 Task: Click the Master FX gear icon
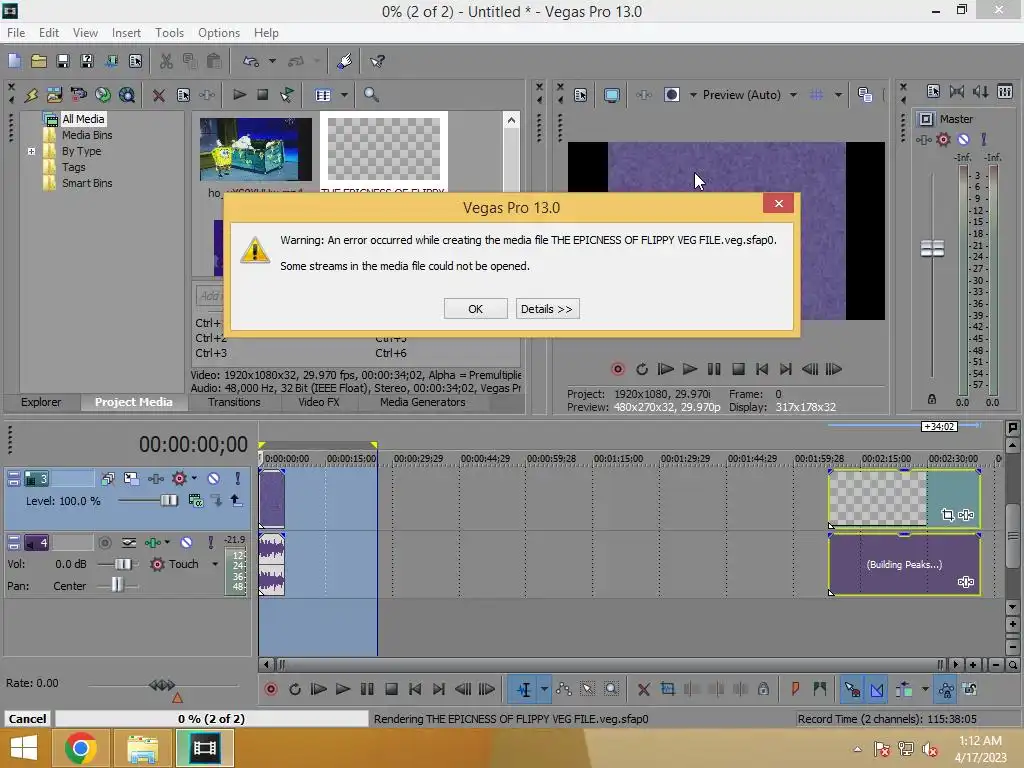tap(943, 139)
